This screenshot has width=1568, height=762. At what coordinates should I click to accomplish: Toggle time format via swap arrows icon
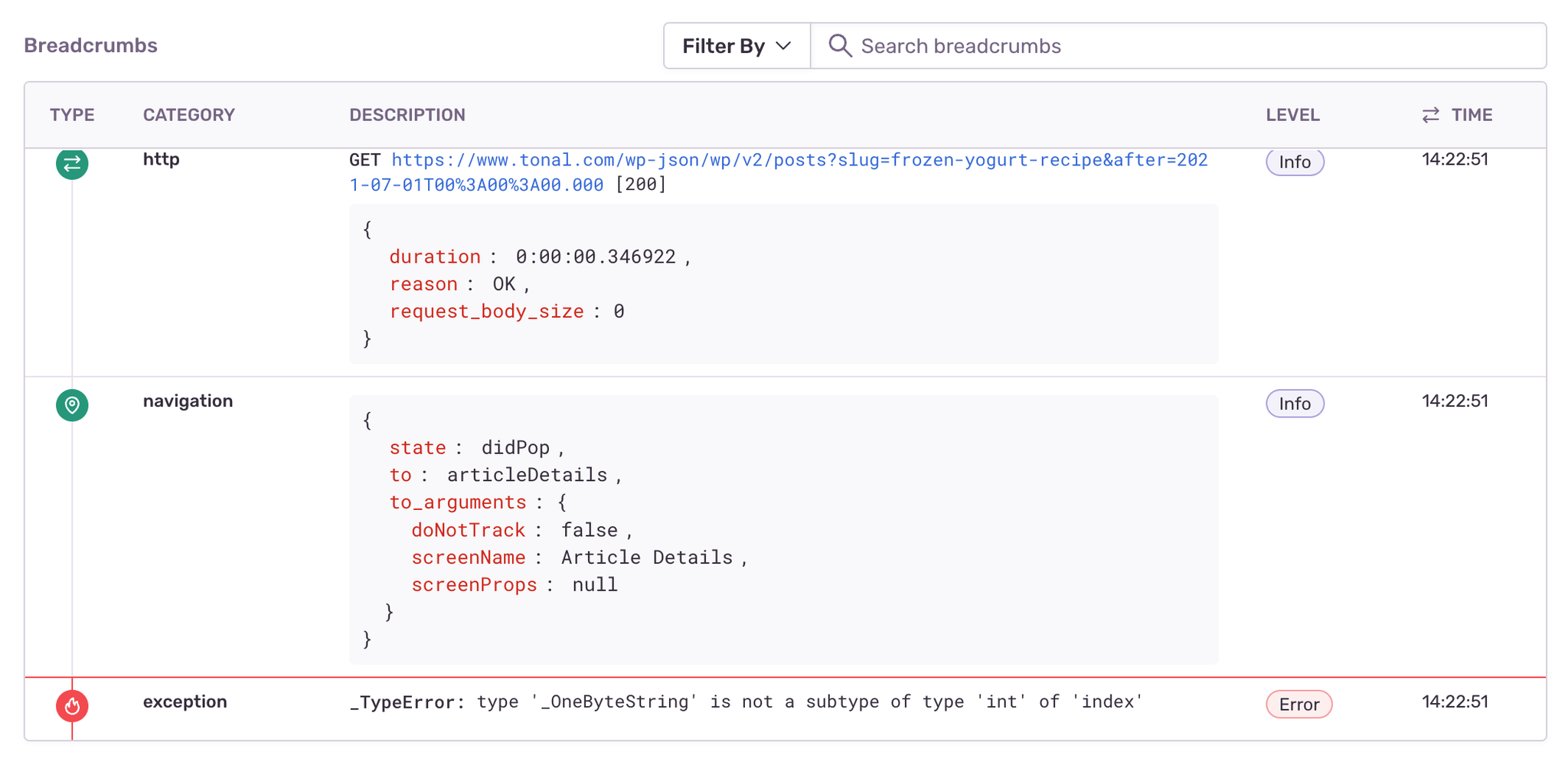click(1430, 115)
